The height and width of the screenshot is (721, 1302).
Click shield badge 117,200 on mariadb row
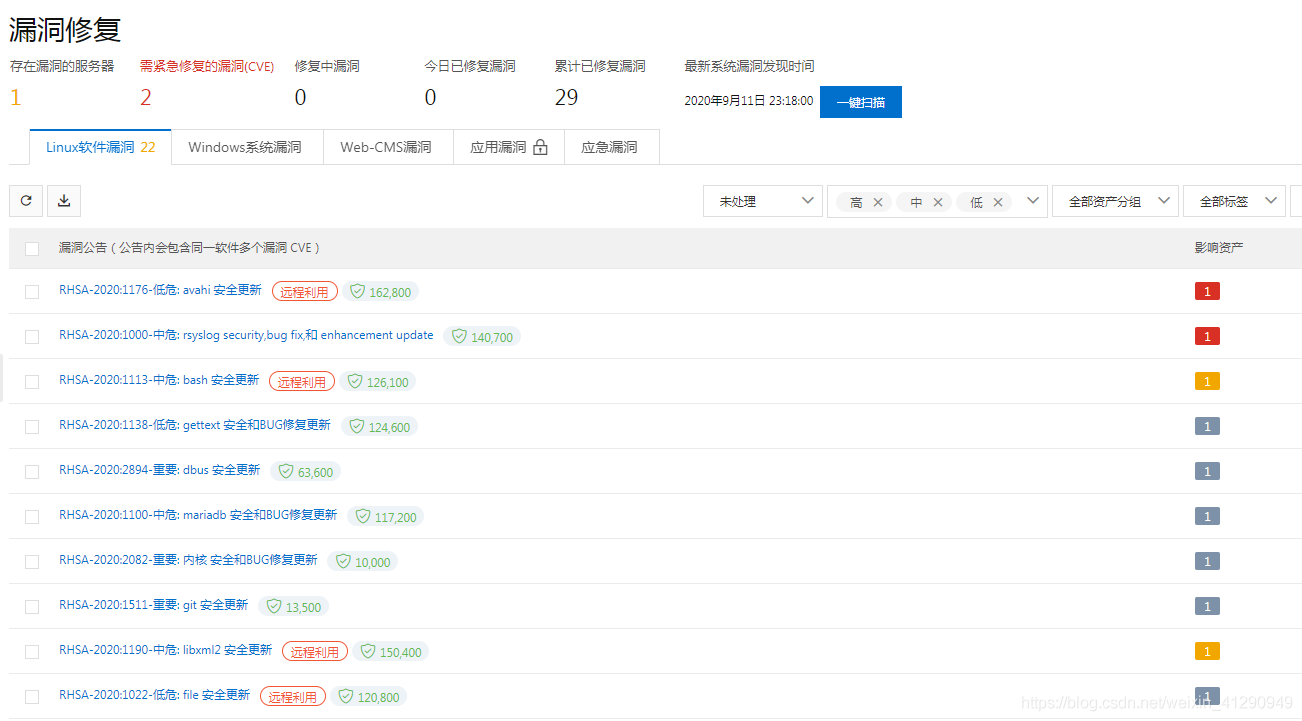(386, 517)
